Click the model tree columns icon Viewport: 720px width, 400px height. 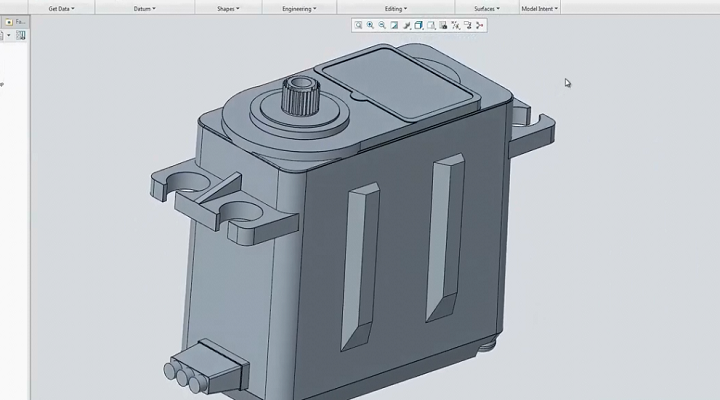[x=20, y=35]
